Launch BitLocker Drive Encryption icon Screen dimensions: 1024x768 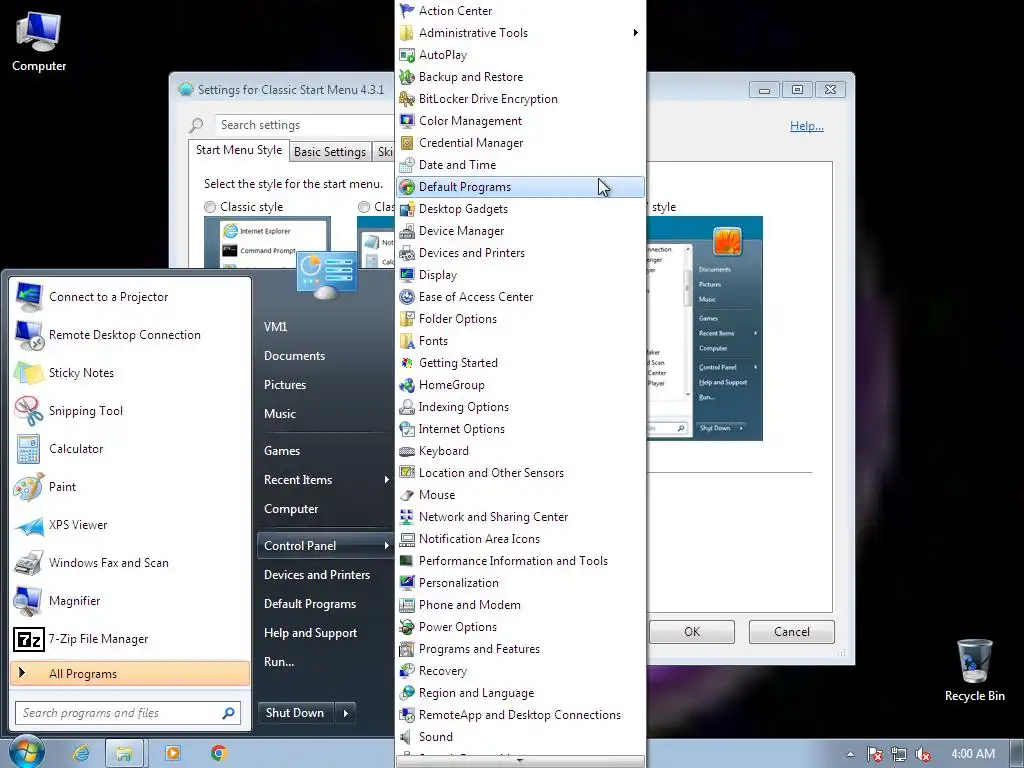[407, 99]
